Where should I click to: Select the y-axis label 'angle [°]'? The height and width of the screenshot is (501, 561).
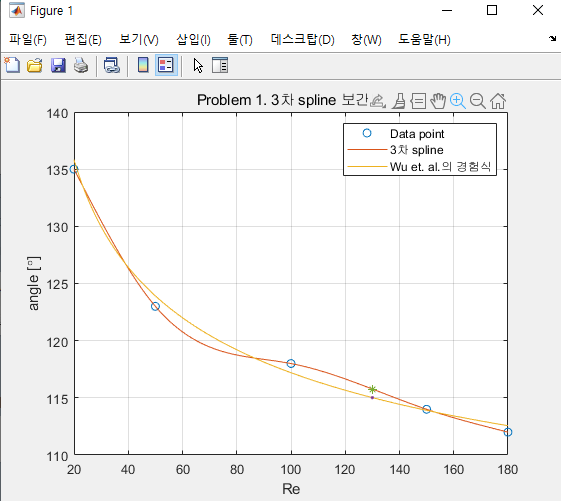pyautogui.click(x=34, y=283)
